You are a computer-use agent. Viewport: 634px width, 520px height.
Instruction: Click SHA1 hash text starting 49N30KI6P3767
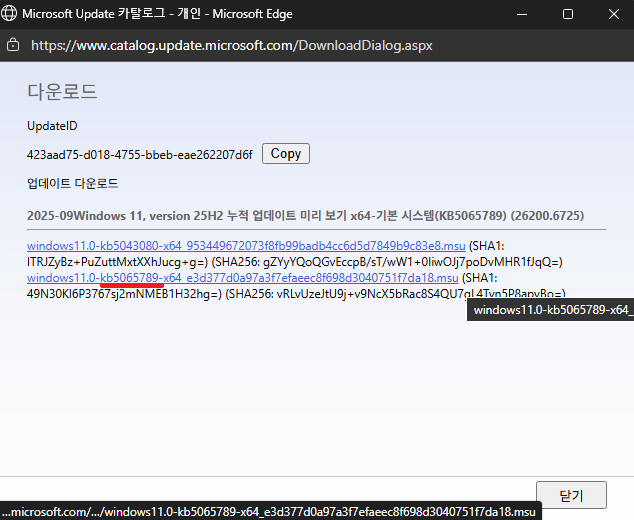[x=124, y=294]
